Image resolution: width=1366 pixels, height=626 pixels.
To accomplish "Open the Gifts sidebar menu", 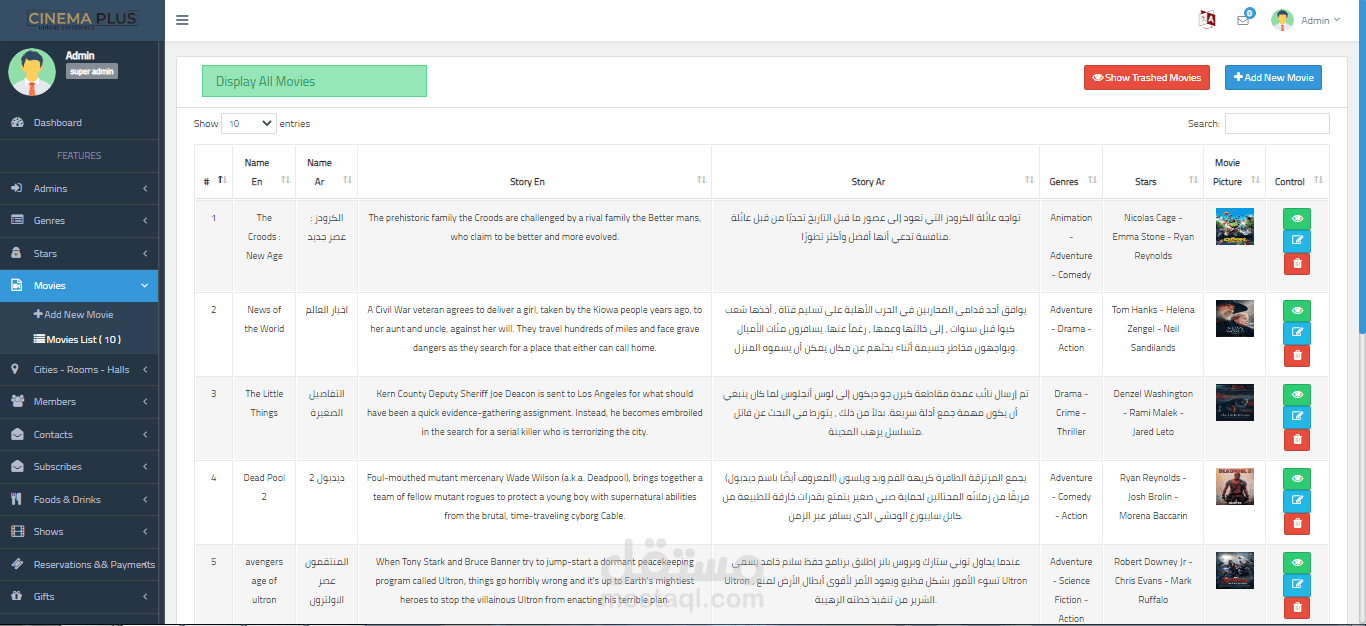I will pos(79,597).
